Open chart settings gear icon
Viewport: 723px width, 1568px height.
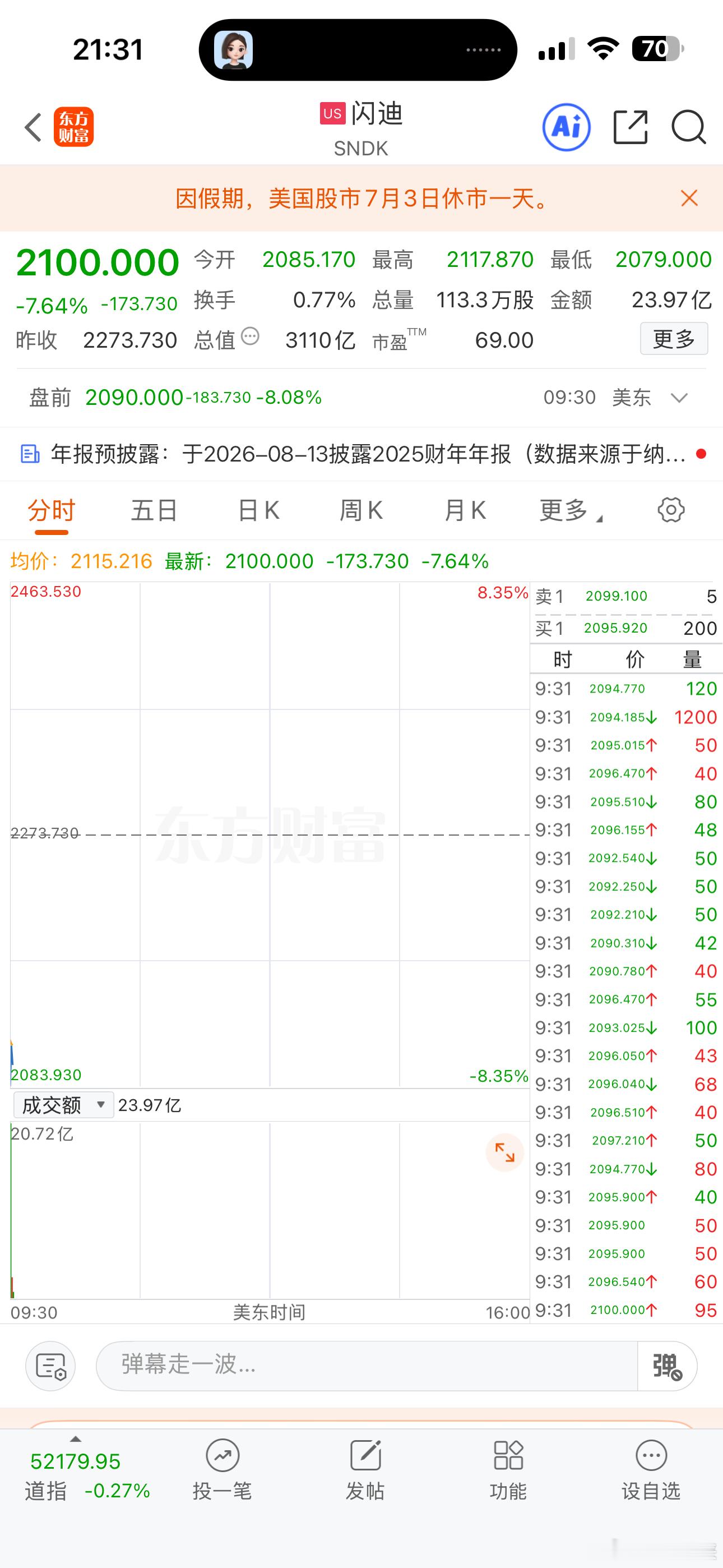[x=671, y=509]
